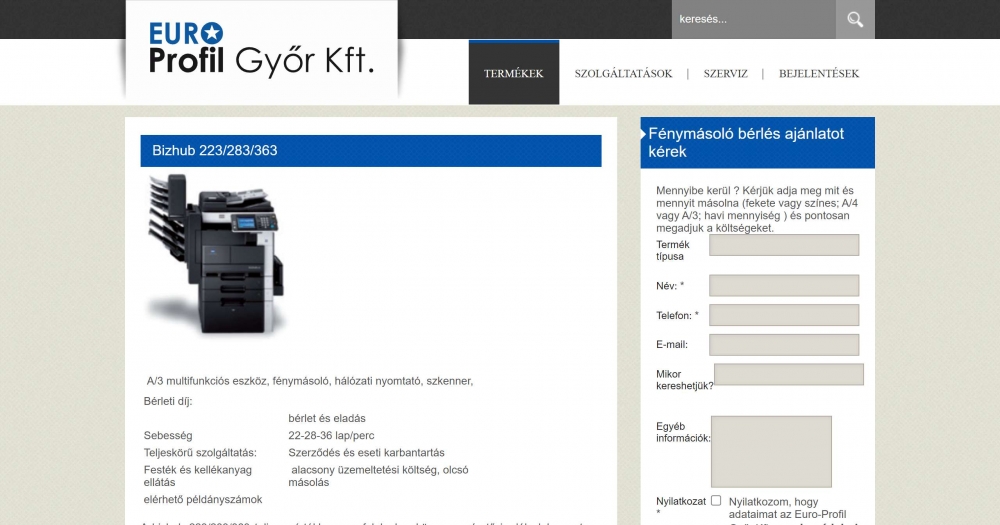Click into the Egyéb információk textarea
The width and height of the screenshot is (1000, 525).
[771, 452]
